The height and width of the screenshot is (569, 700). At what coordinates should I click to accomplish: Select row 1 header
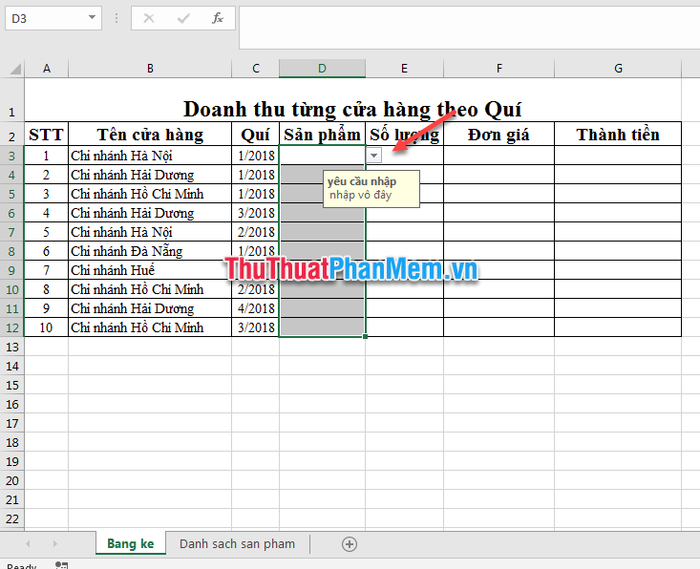12,100
